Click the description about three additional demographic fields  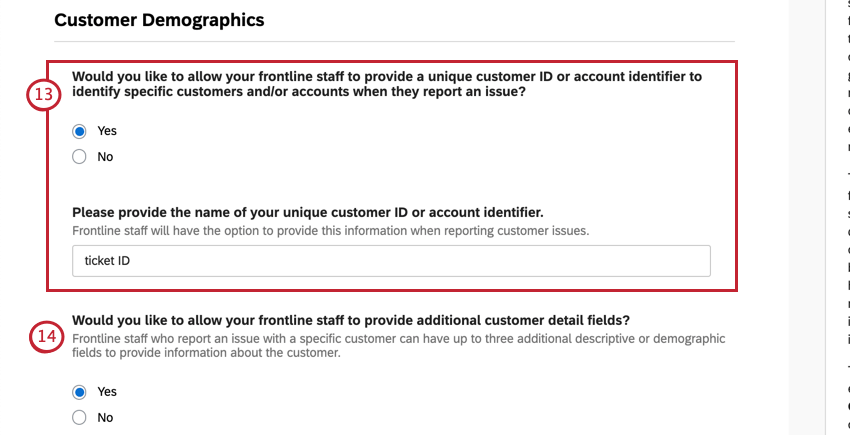398,346
